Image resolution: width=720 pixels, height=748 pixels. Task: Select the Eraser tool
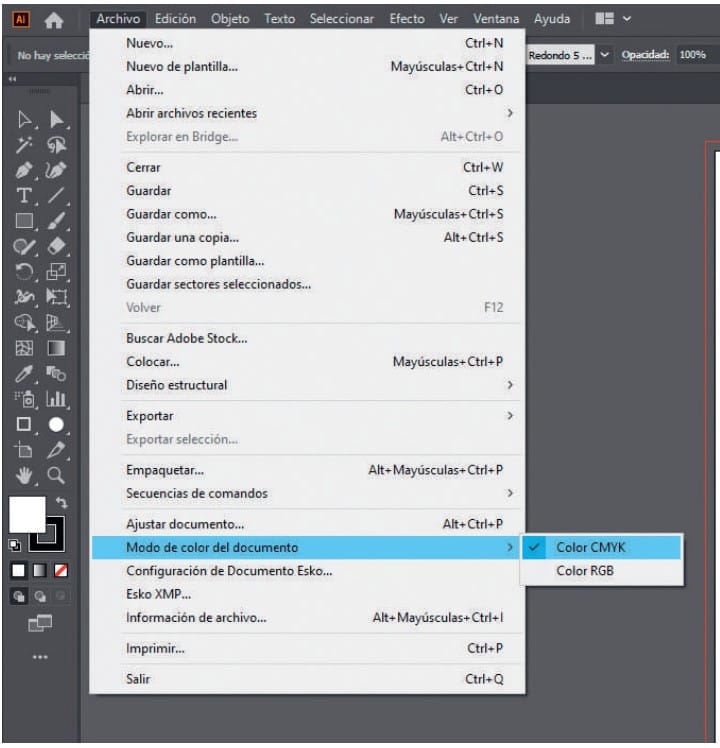point(57,246)
